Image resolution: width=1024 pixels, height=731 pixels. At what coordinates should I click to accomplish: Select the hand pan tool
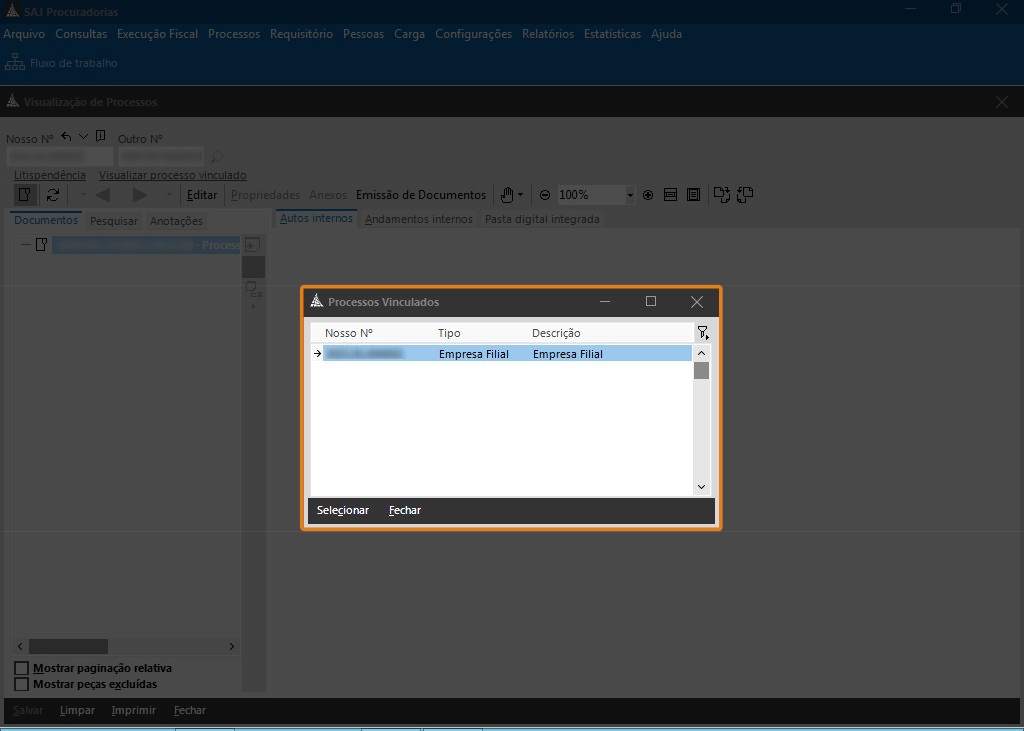coord(507,195)
